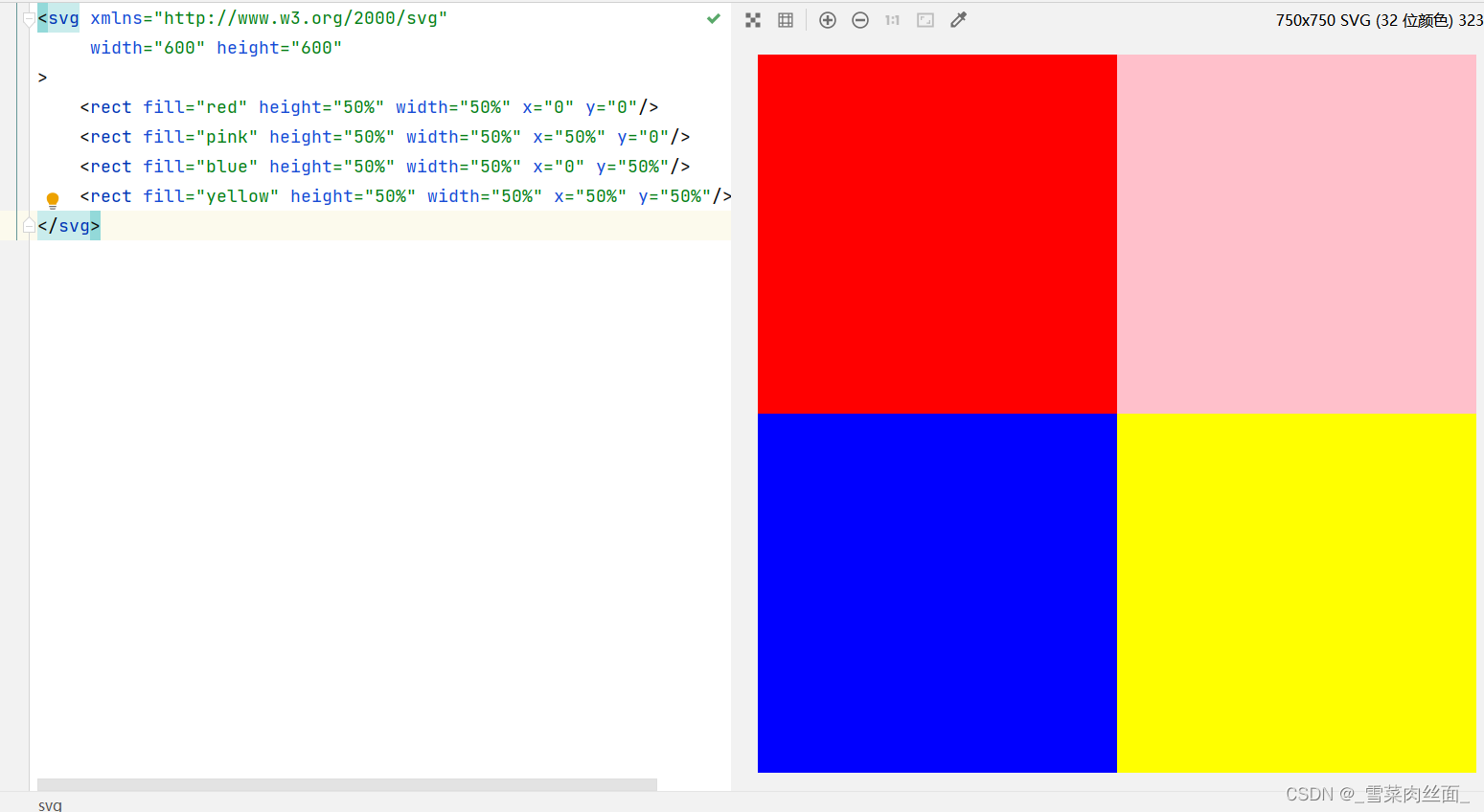
Task: Click fill="red" in first rect
Action: coord(195,107)
